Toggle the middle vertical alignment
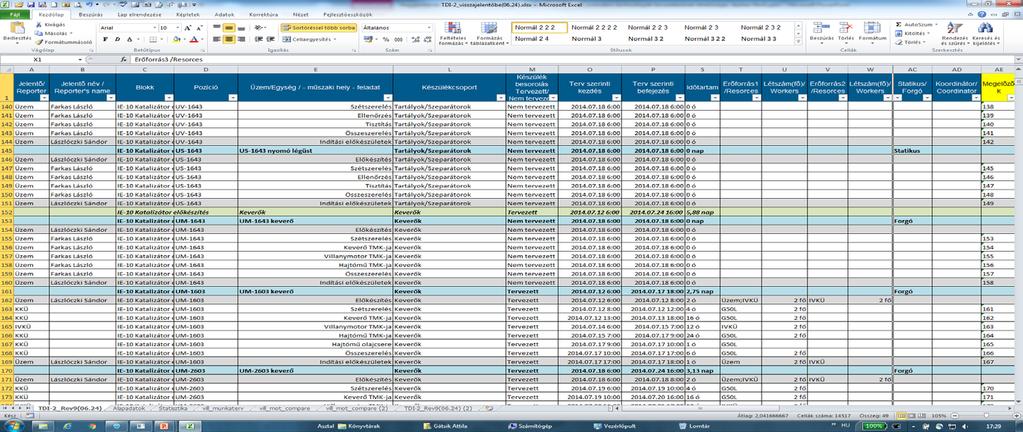1023x432 pixels. click(x=229, y=28)
